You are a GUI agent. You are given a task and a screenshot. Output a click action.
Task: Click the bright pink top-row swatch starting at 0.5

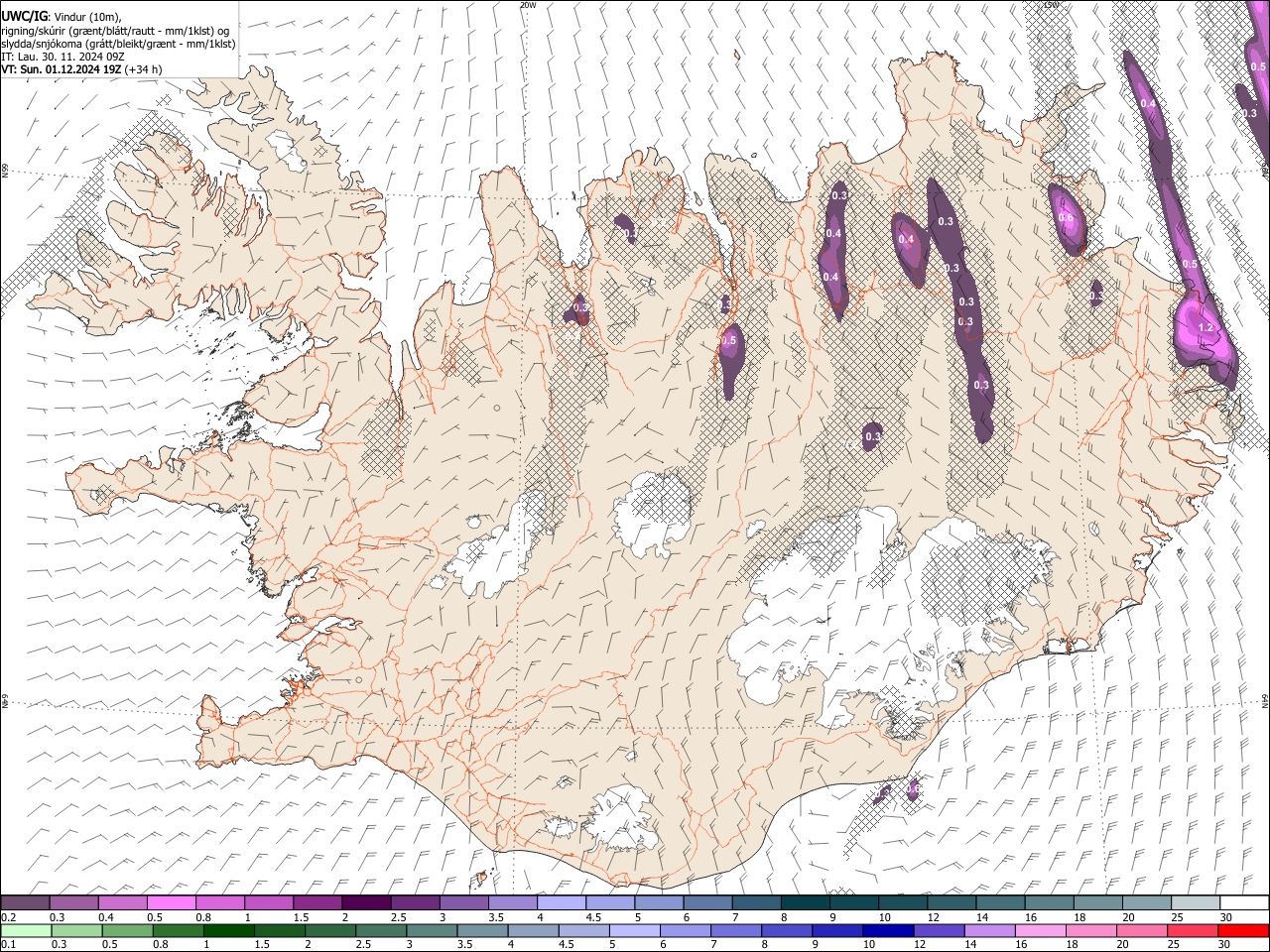pyautogui.click(x=172, y=902)
